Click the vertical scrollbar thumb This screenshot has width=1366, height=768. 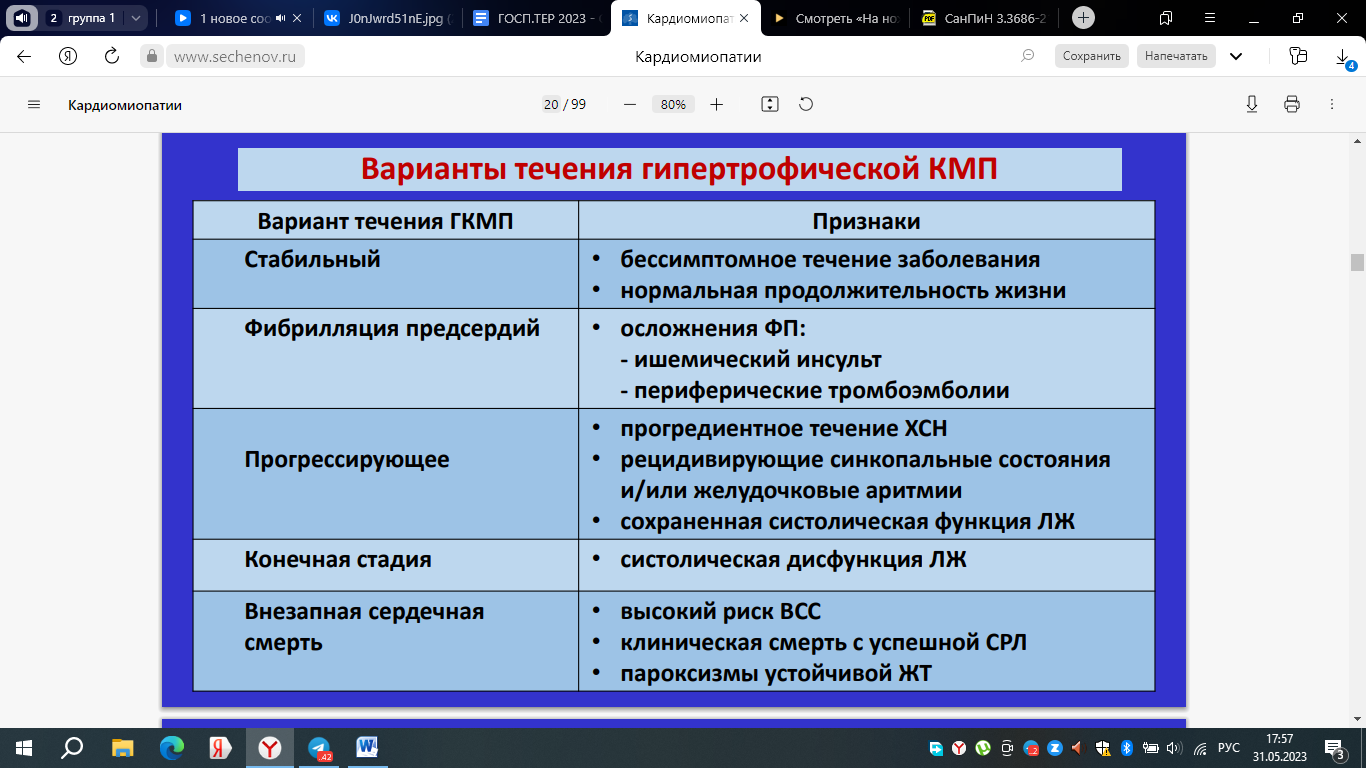pos(1357,262)
